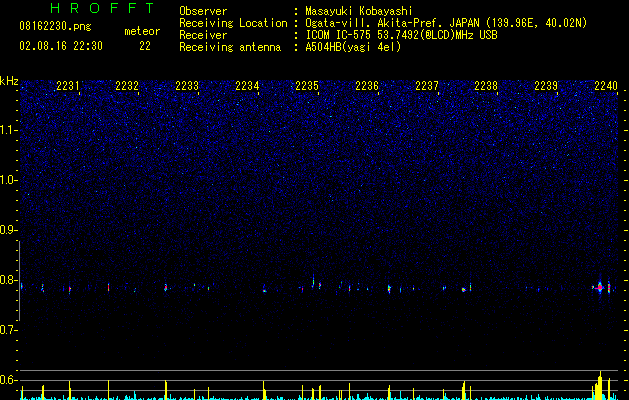Click the meteor count value 22
Screen dimensions: 629x400
click(145, 46)
